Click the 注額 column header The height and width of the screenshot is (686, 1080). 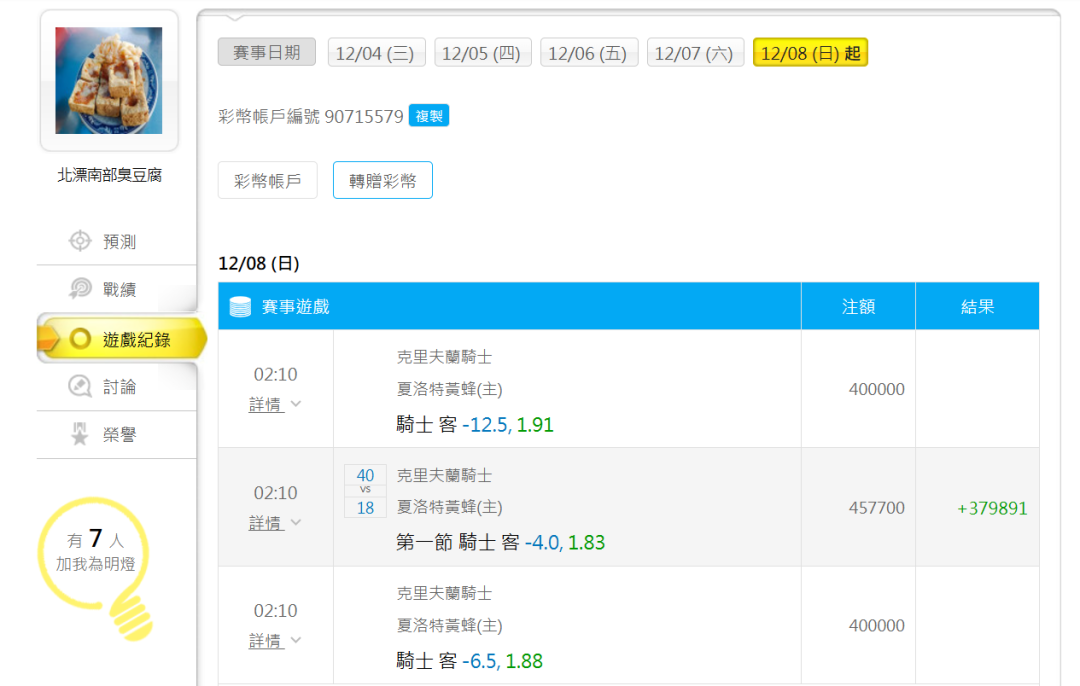click(x=858, y=306)
